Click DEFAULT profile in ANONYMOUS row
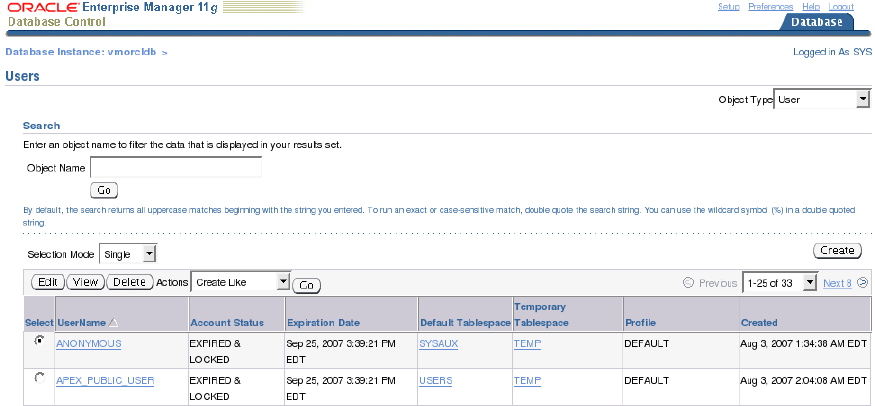Screen dimensions: 875x406 (646, 344)
